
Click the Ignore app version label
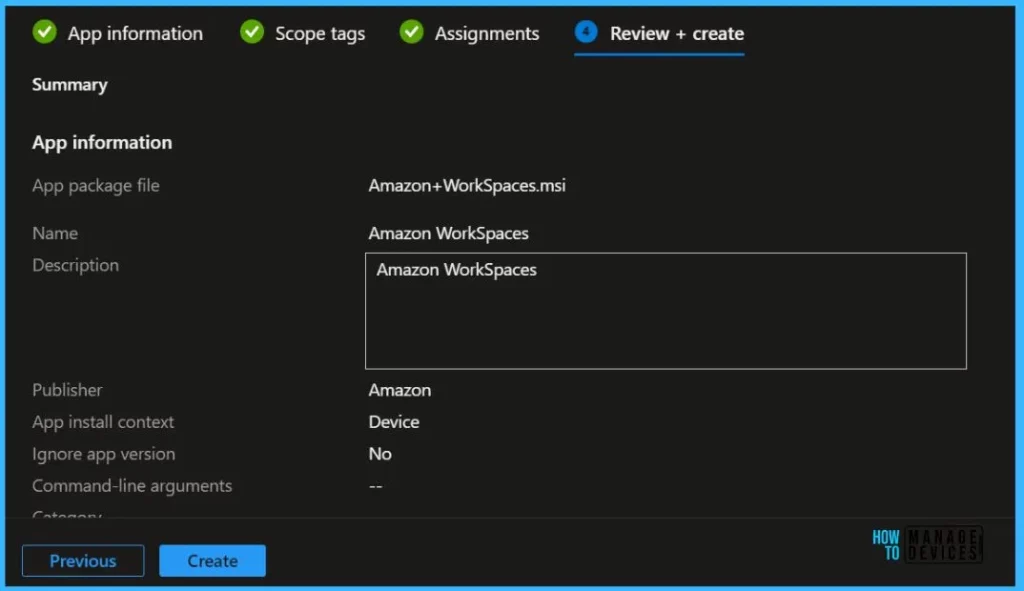[x=104, y=454]
